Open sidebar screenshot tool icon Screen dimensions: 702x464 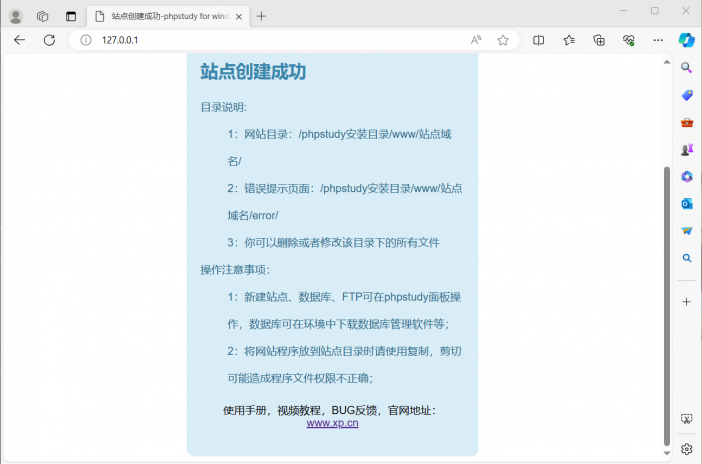click(x=687, y=419)
